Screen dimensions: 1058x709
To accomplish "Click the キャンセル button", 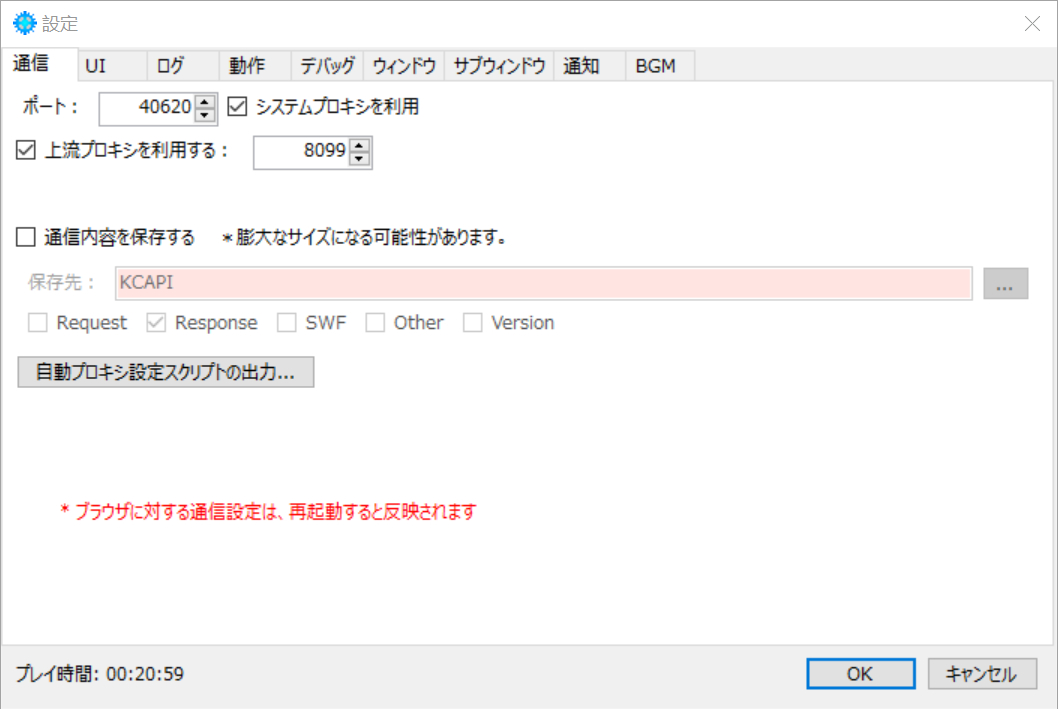I will point(982,673).
